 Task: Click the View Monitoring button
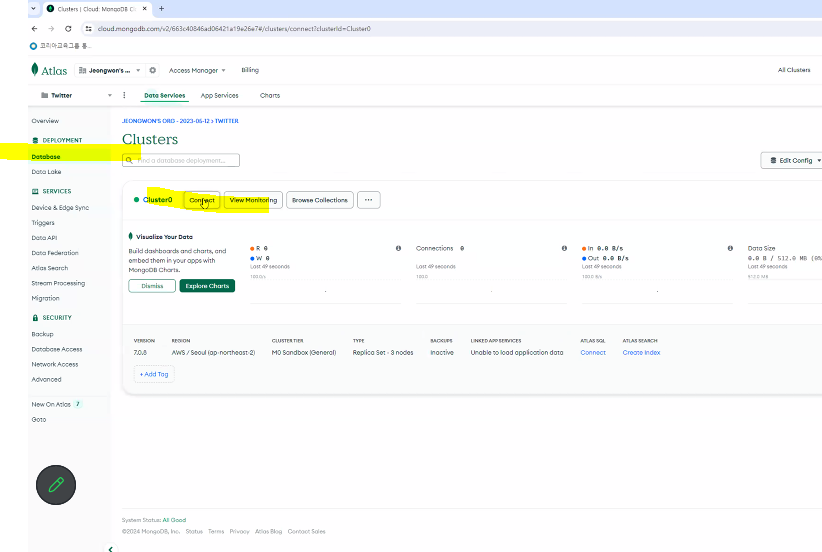(253, 200)
